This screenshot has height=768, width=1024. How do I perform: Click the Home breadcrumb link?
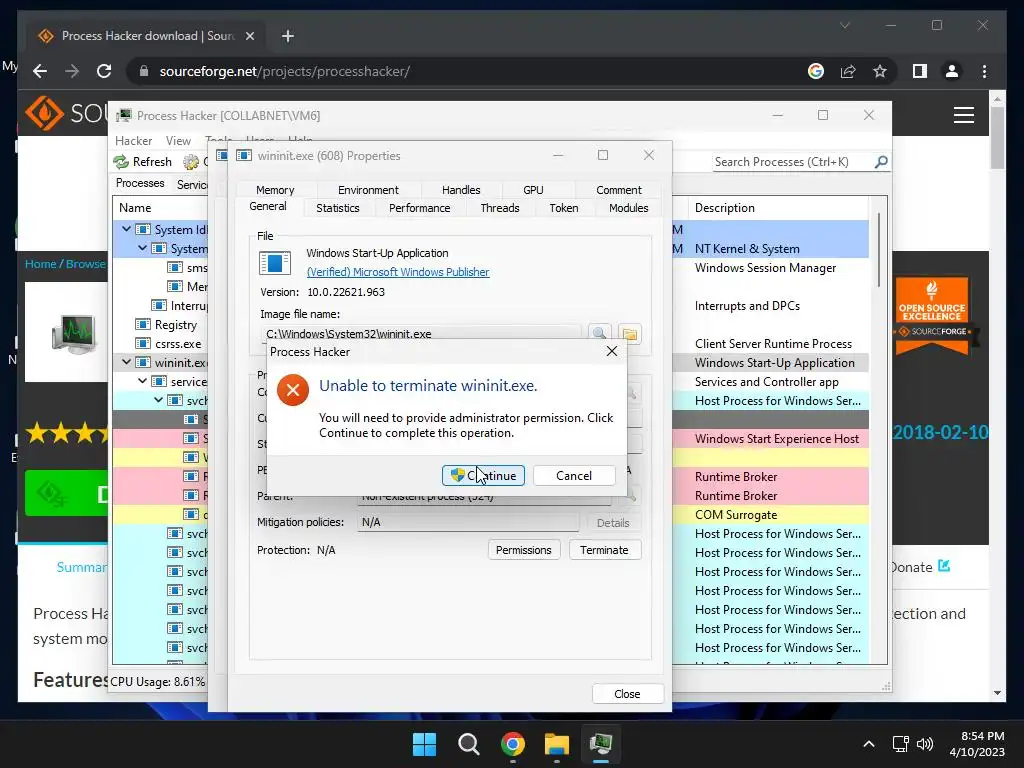click(40, 264)
